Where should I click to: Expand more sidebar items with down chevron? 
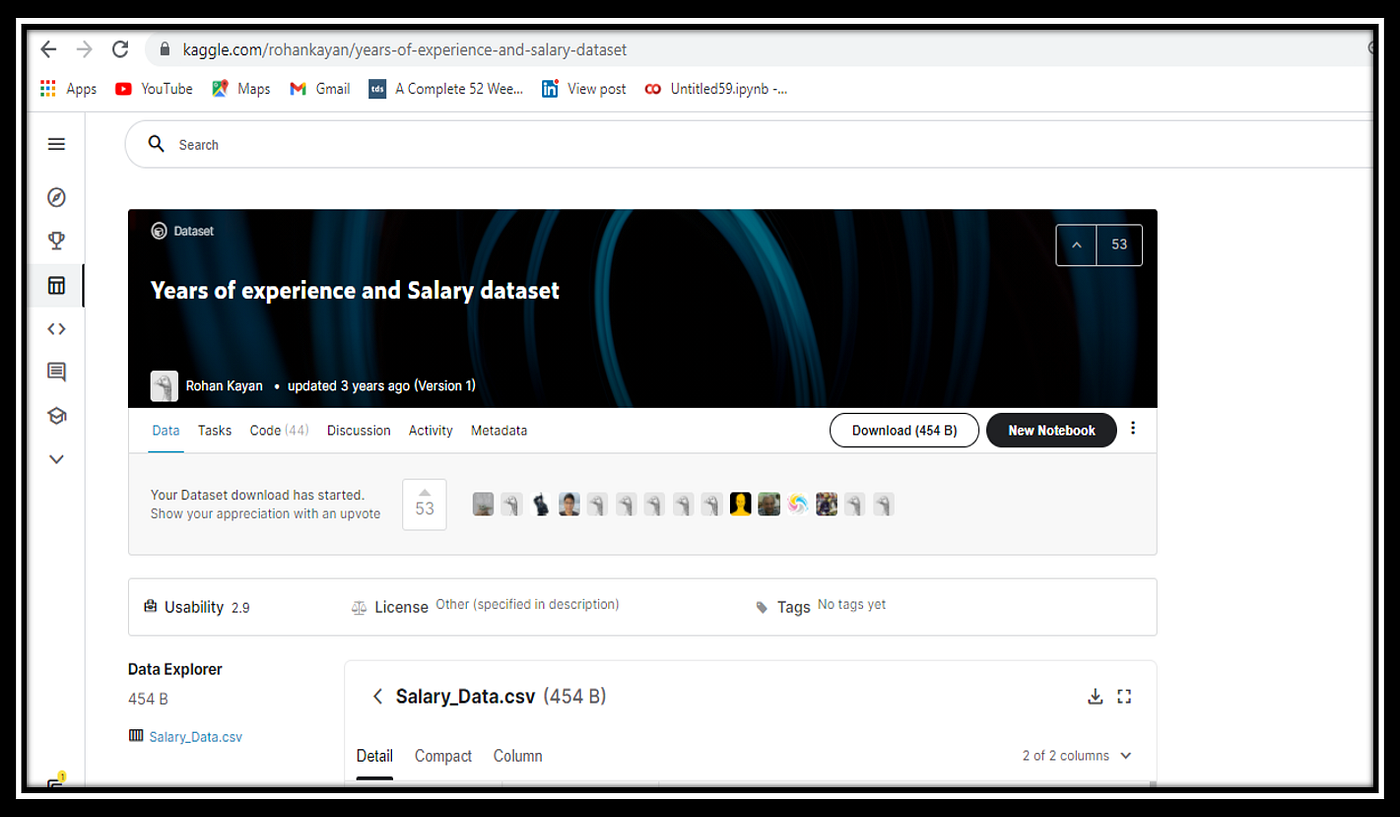[x=57, y=459]
